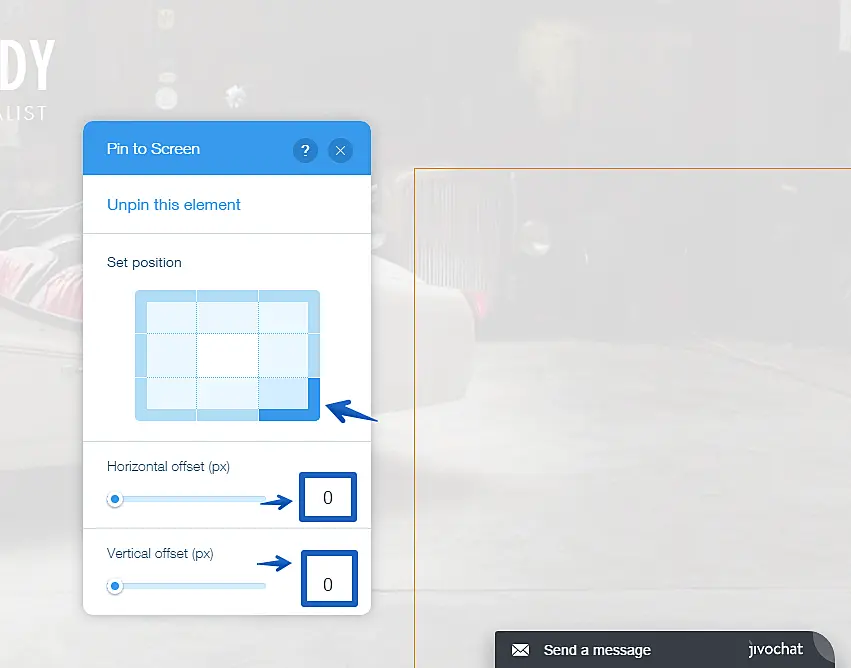Screen dimensions: 851x668
Task: Click the Vertical offset slider handle
Action: (115, 586)
